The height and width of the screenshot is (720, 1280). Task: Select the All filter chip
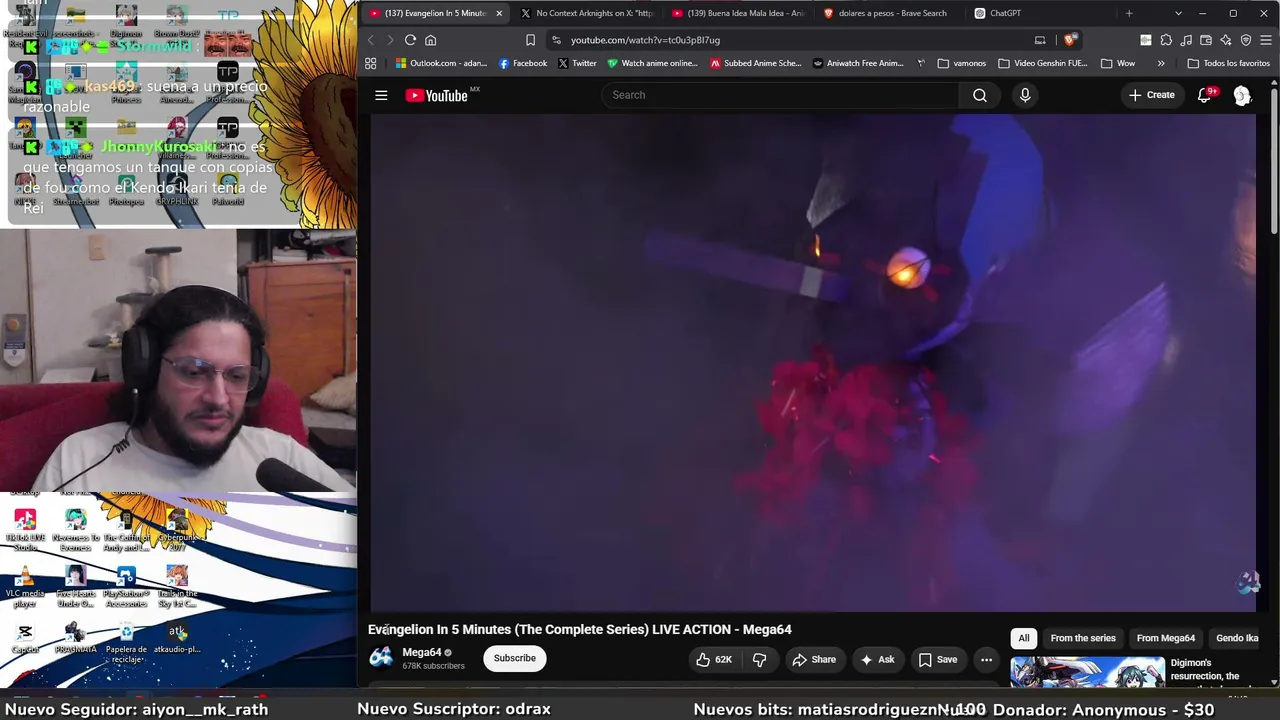coord(1024,638)
